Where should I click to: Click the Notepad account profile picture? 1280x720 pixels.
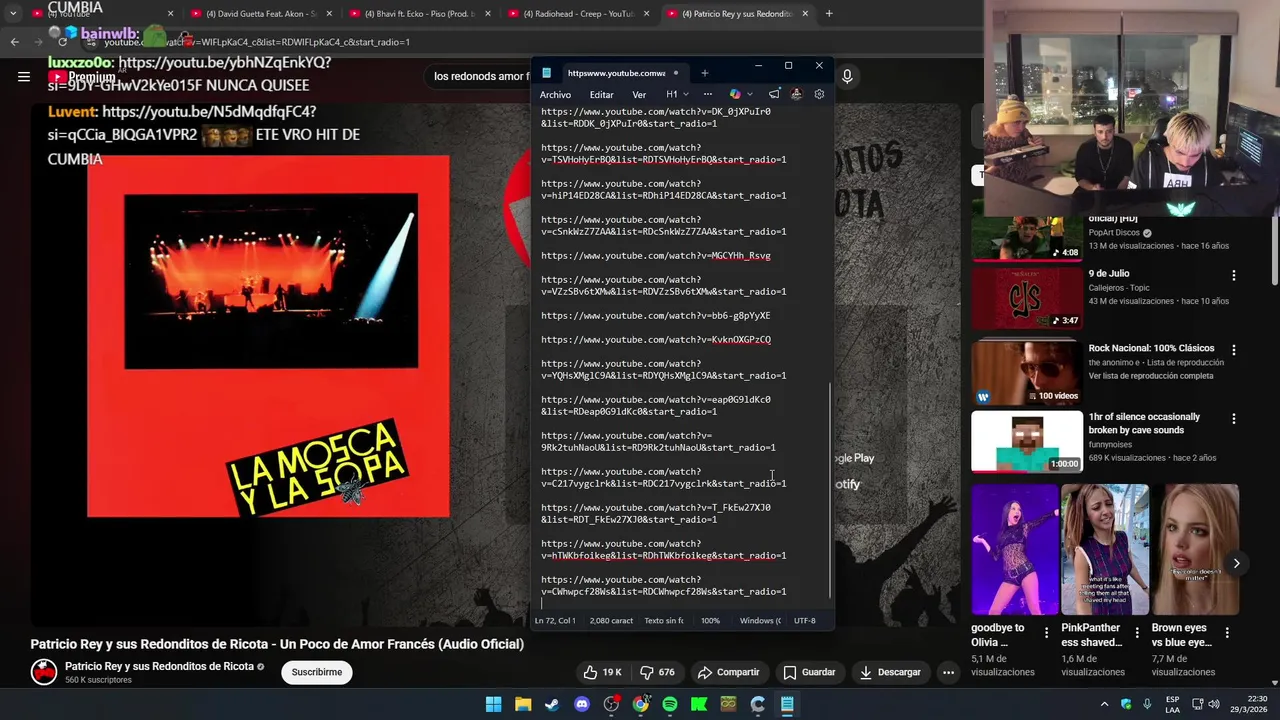(796, 94)
